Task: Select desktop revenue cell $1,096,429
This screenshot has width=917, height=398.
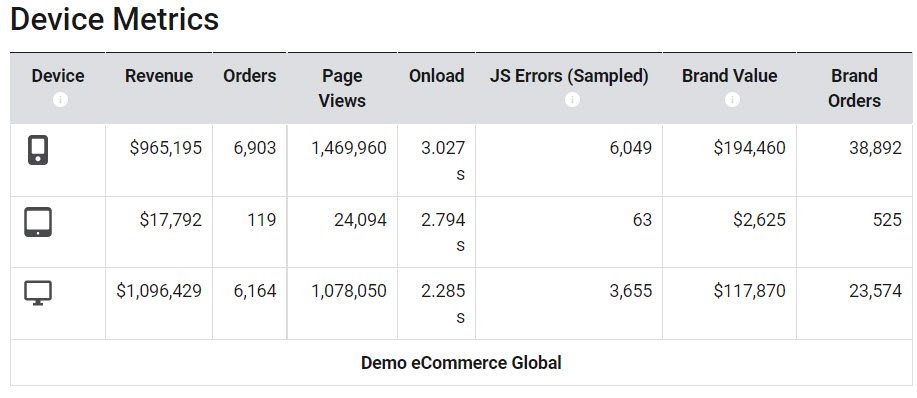Action: [159, 290]
